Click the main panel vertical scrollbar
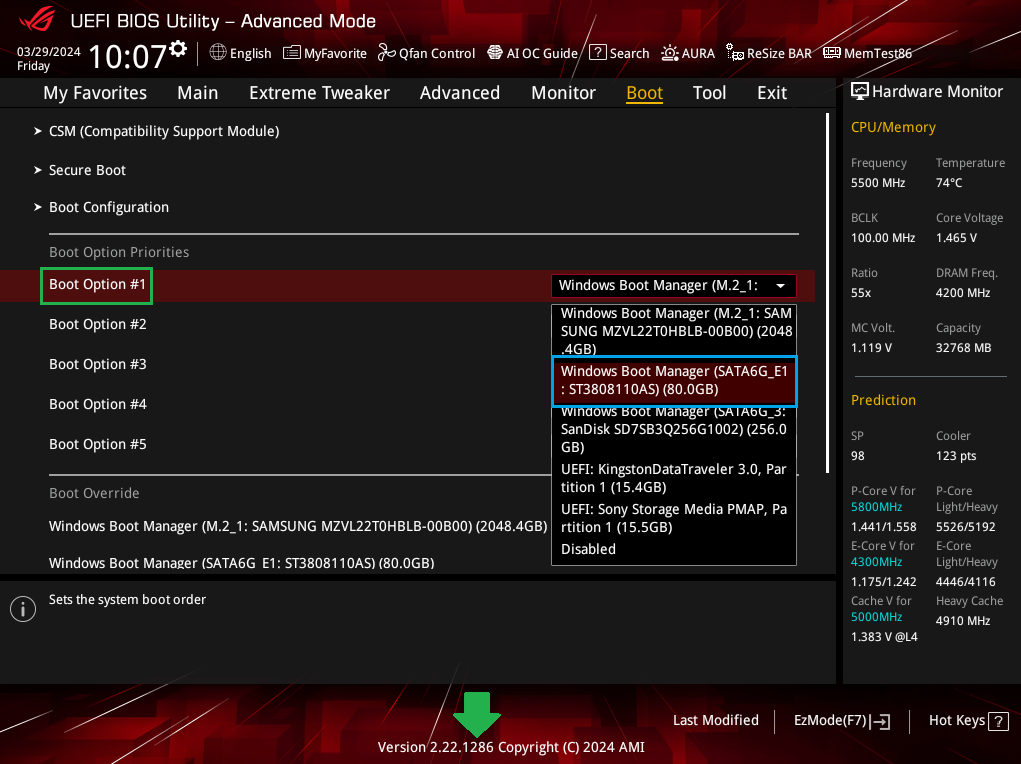The height and width of the screenshot is (764, 1021). (828, 293)
